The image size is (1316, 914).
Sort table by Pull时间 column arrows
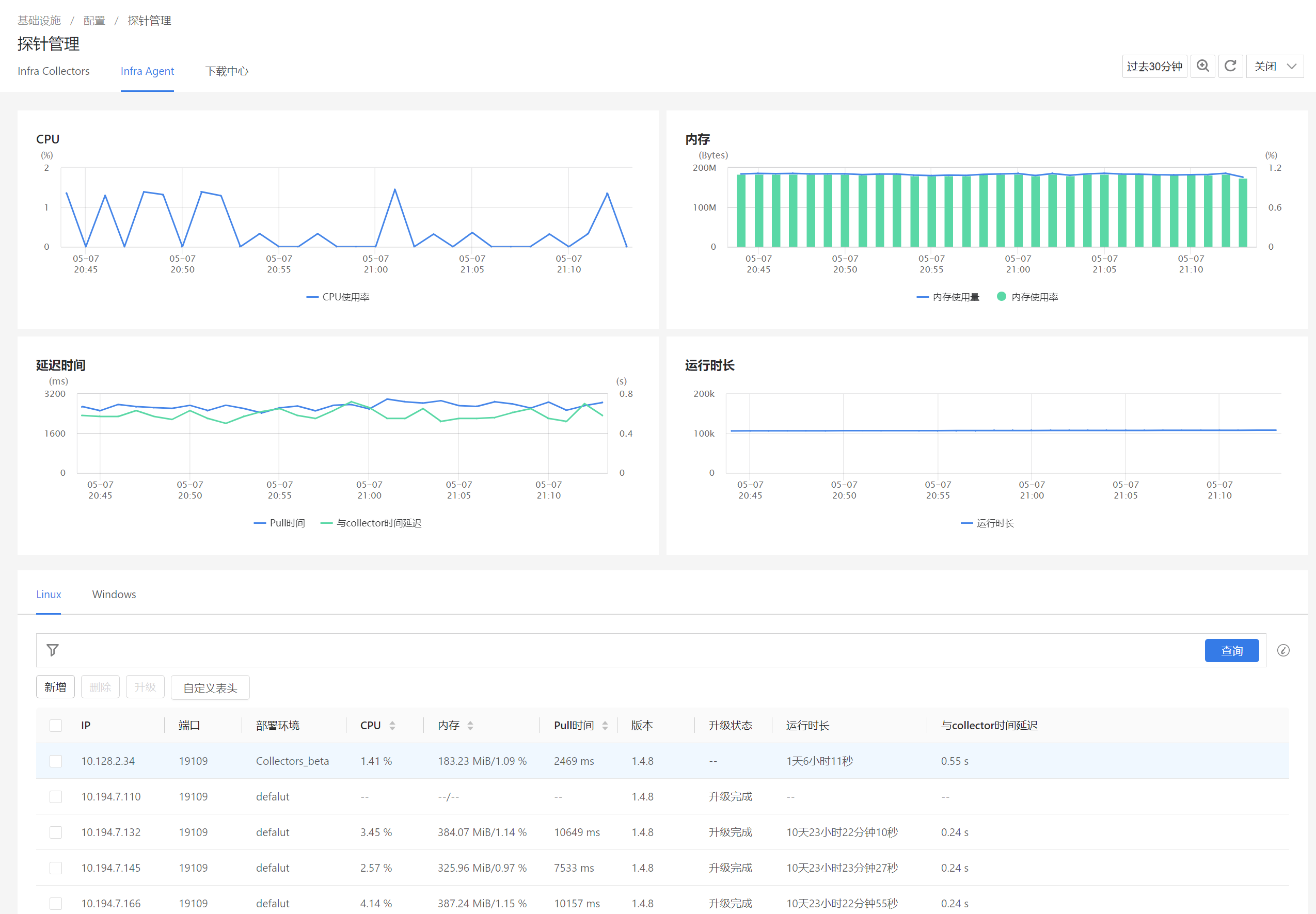pyautogui.click(x=605, y=726)
